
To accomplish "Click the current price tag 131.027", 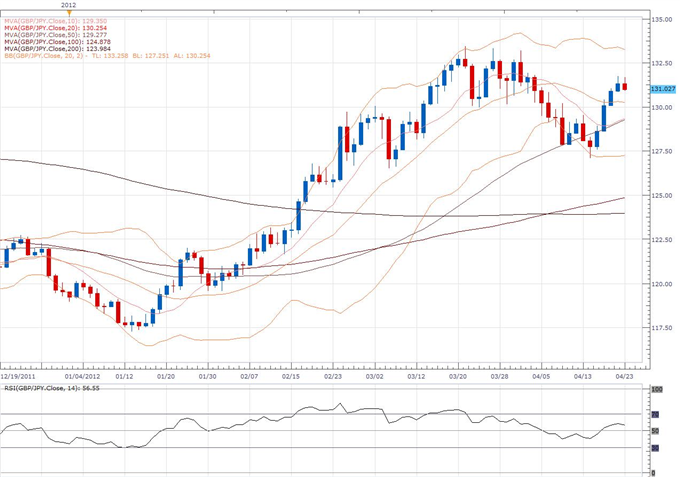I will coord(662,89).
